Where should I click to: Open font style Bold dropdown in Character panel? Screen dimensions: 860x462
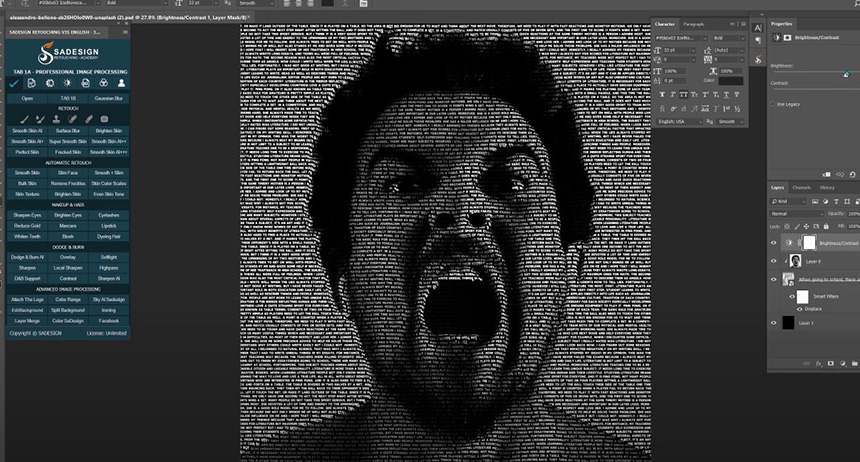(742, 38)
